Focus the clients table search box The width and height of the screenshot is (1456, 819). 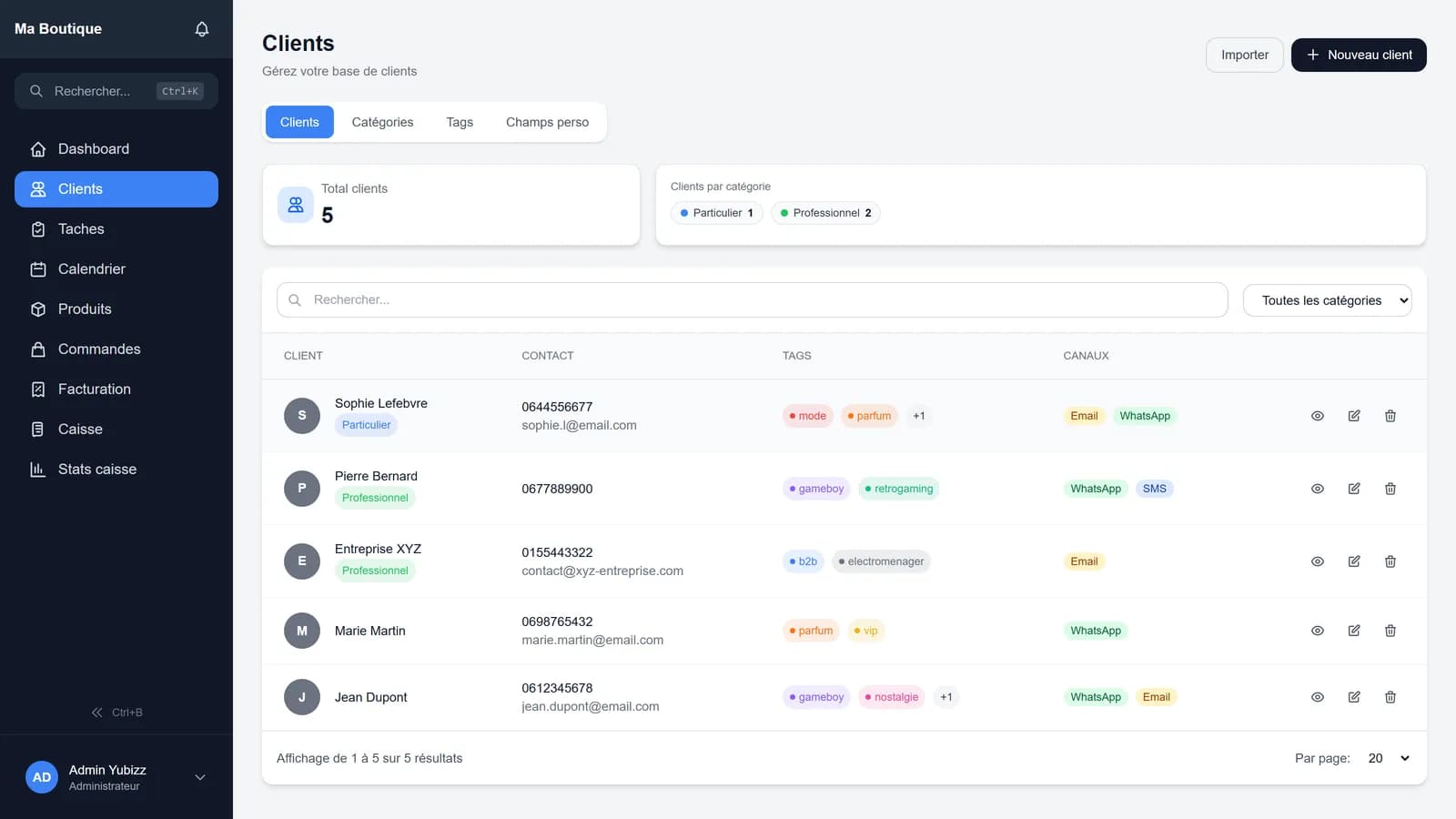tap(753, 300)
